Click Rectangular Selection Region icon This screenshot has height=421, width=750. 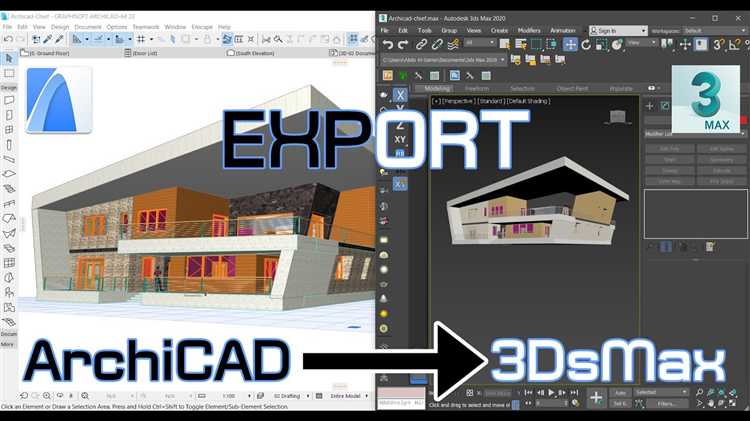(x=536, y=44)
